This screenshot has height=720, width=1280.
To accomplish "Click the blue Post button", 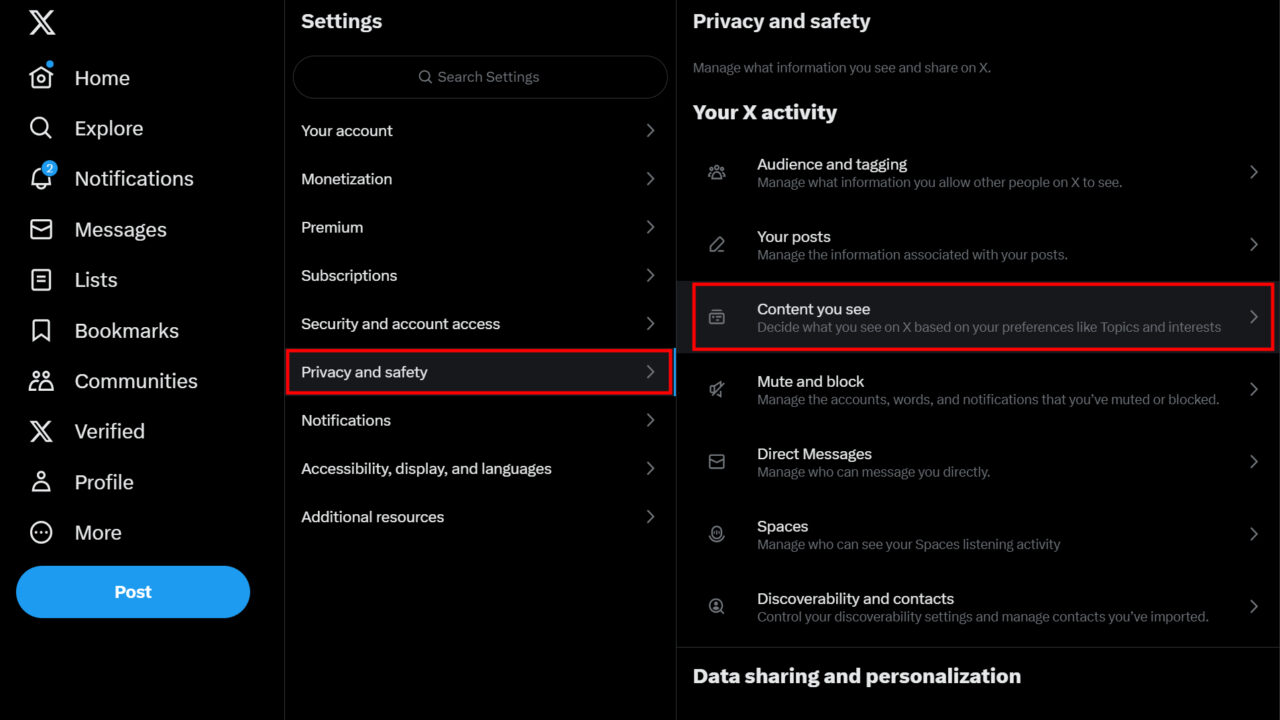I will tap(133, 592).
